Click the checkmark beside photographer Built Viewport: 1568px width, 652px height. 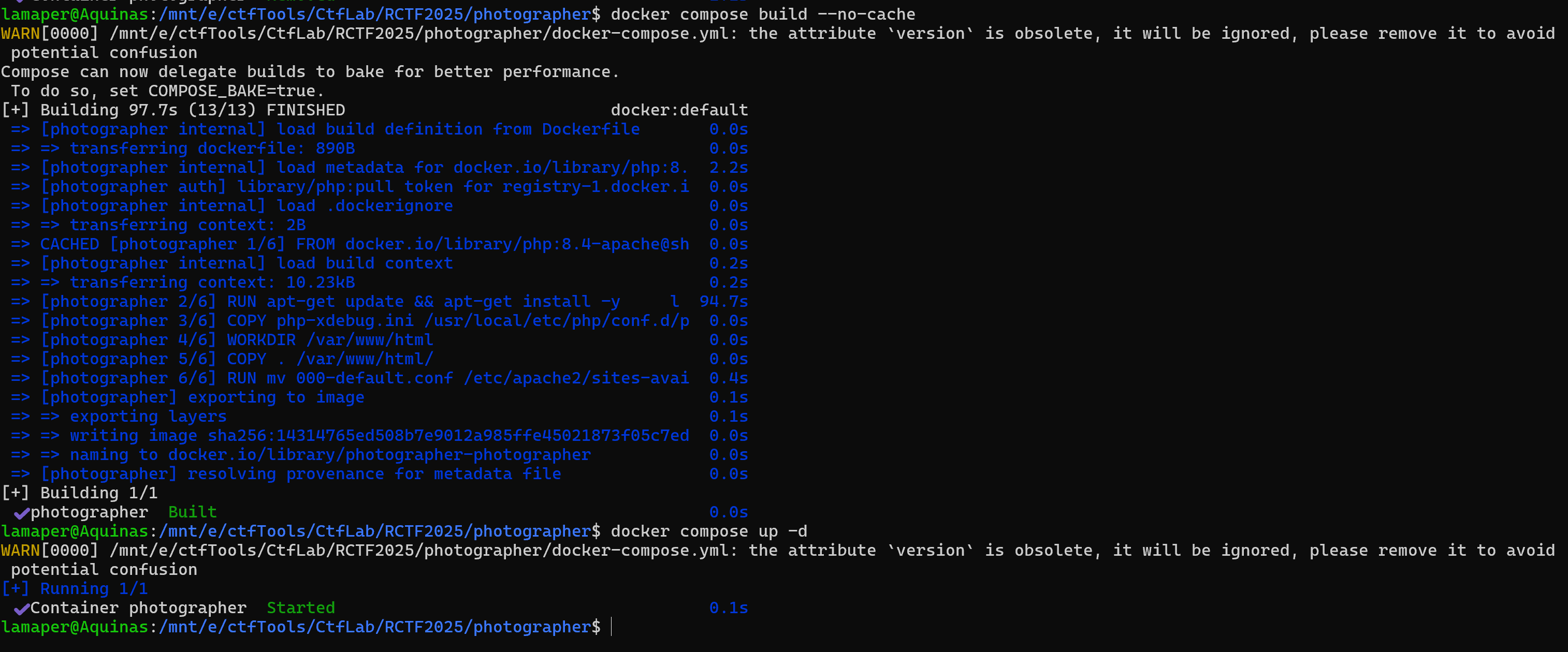(22, 513)
